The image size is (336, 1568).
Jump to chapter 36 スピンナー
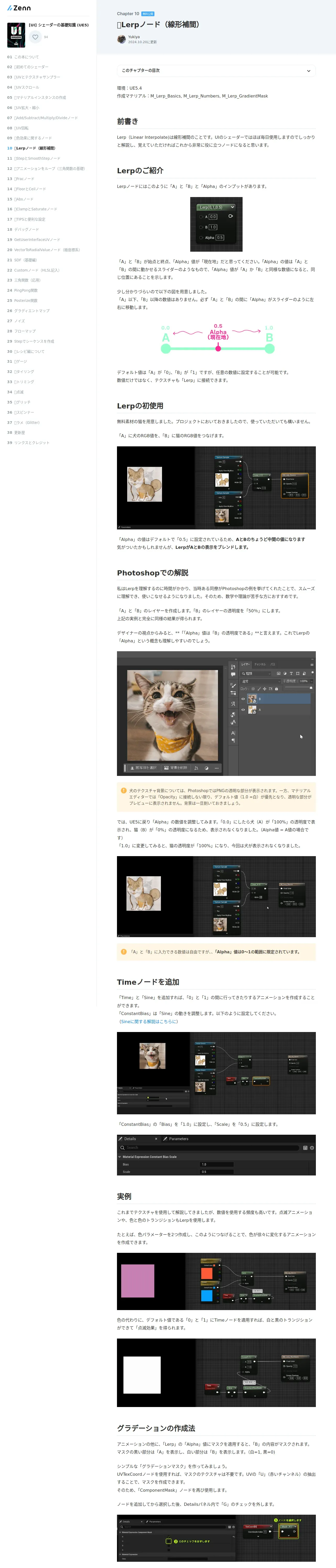pyautogui.click(x=21, y=412)
